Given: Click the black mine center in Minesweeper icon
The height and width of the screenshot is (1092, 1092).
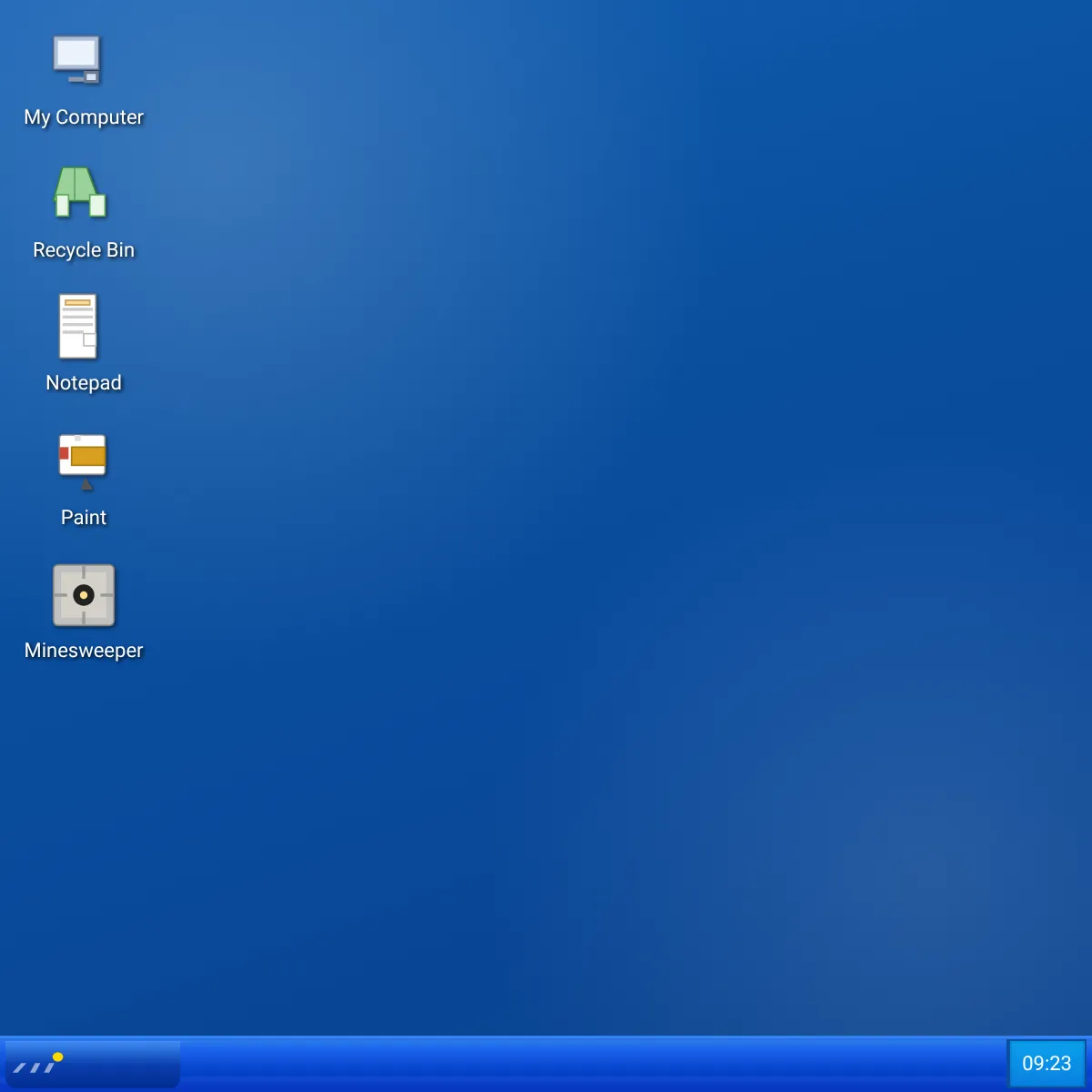Looking at the screenshot, I should click(x=84, y=595).
